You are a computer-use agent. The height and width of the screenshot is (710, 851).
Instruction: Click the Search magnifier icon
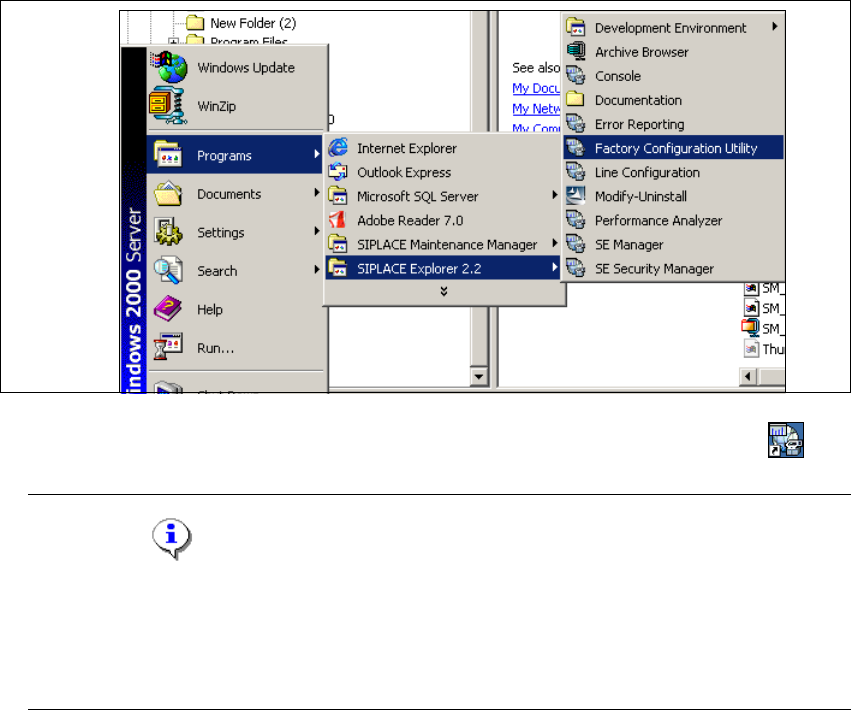[x=168, y=270]
